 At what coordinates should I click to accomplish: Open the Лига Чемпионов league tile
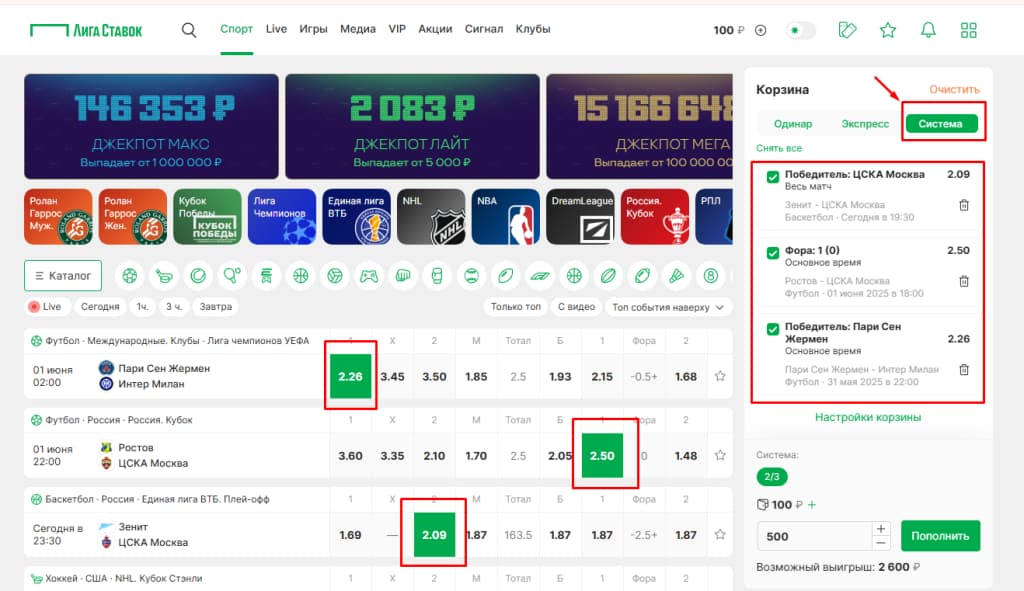tap(281, 217)
